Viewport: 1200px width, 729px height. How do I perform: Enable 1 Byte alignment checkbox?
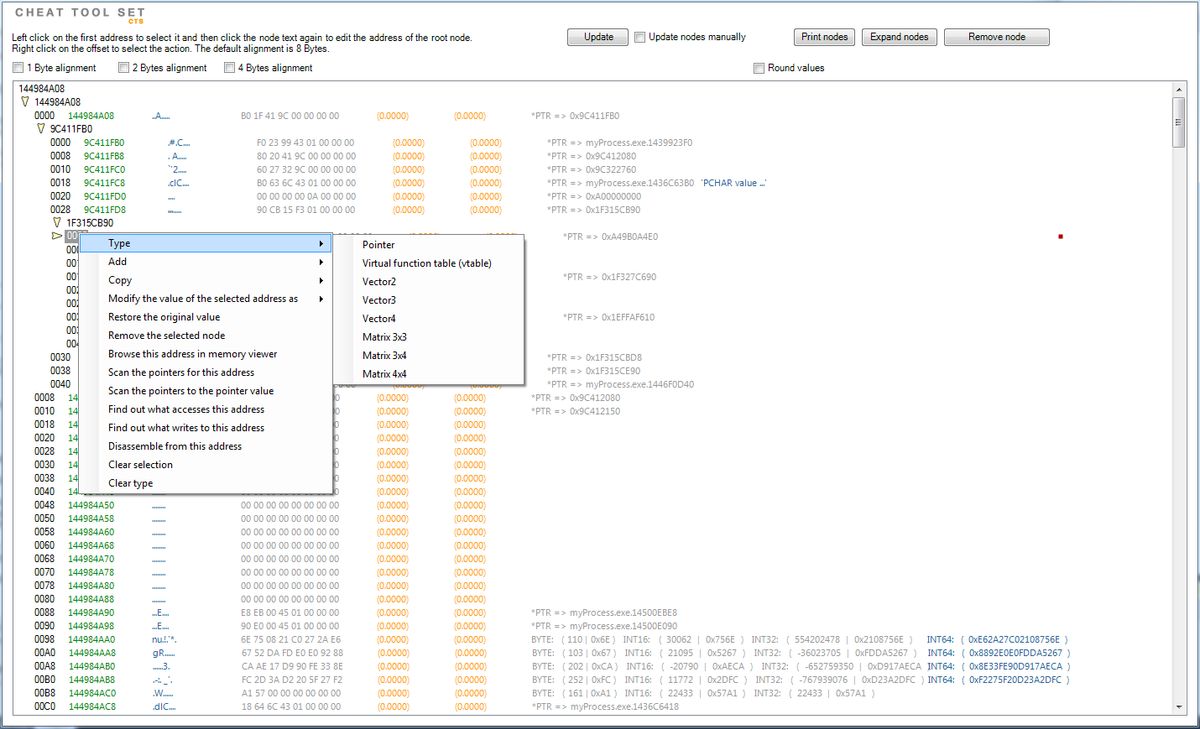tap(18, 68)
